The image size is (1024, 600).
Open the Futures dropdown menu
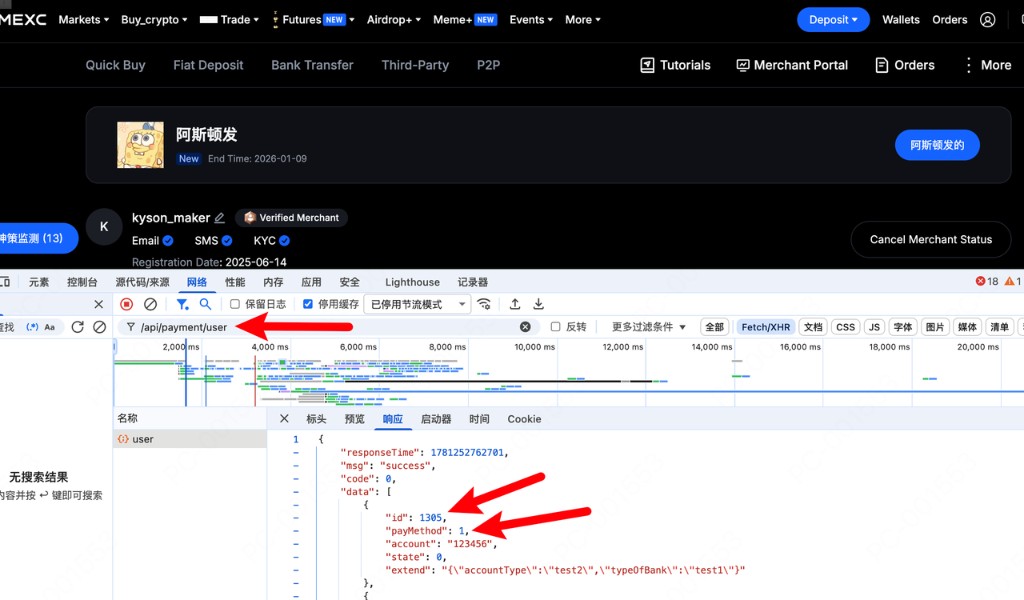(x=313, y=20)
